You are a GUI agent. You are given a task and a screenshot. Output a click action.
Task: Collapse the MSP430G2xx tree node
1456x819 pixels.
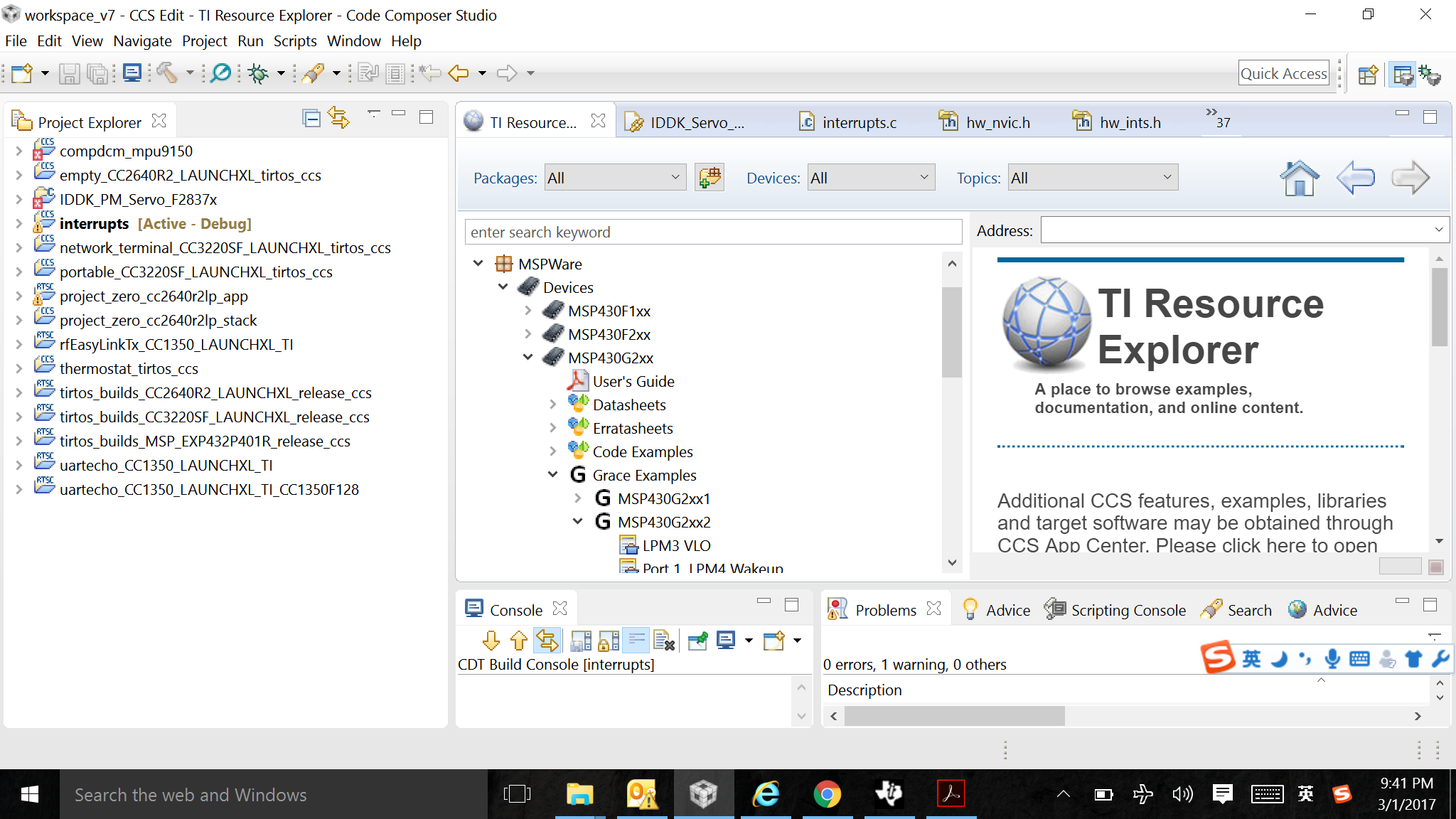(528, 358)
